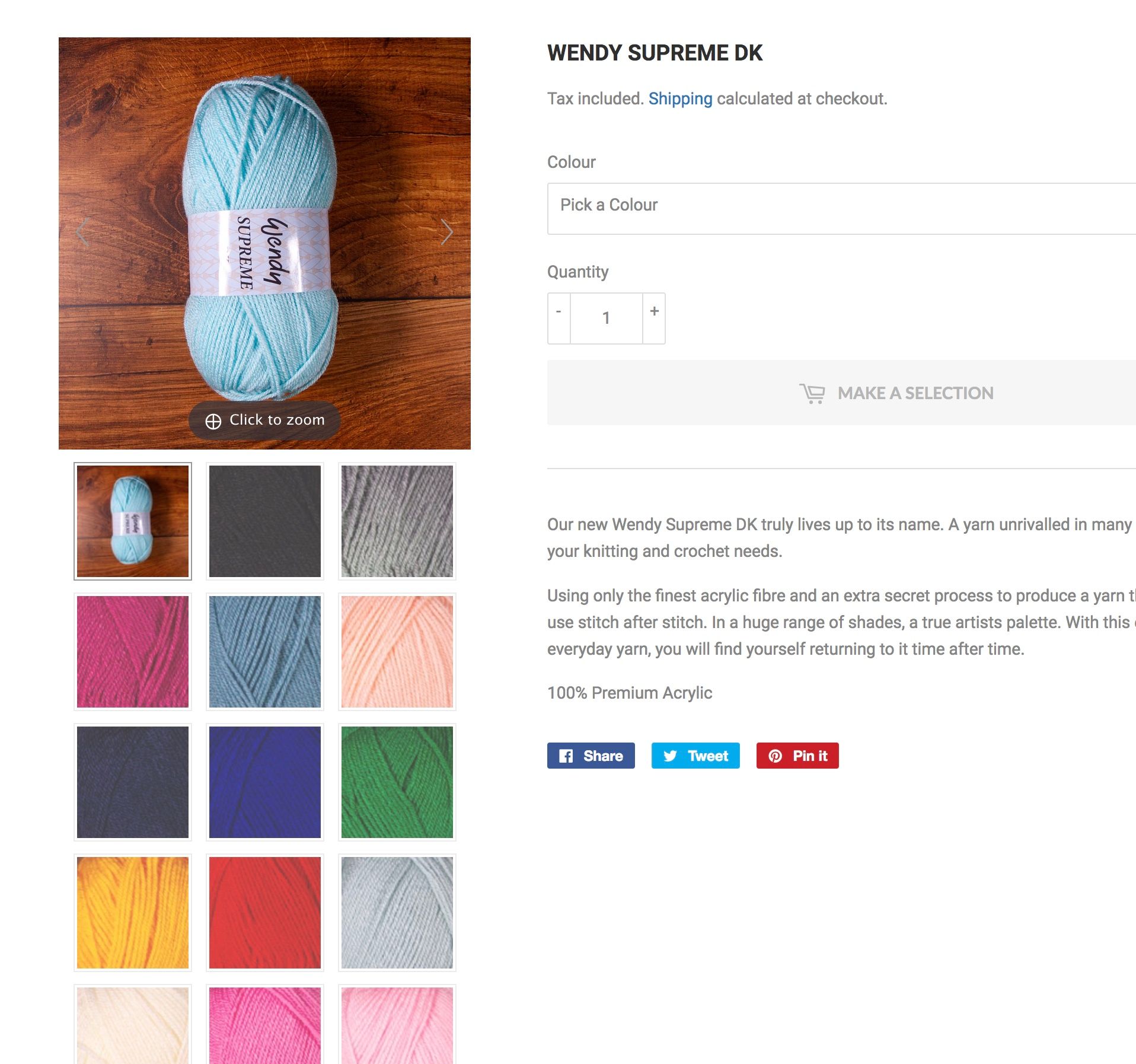This screenshot has width=1136, height=1064.
Task: Select the light blue yarn ball thumbnail
Action: pyautogui.click(x=133, y=521)
